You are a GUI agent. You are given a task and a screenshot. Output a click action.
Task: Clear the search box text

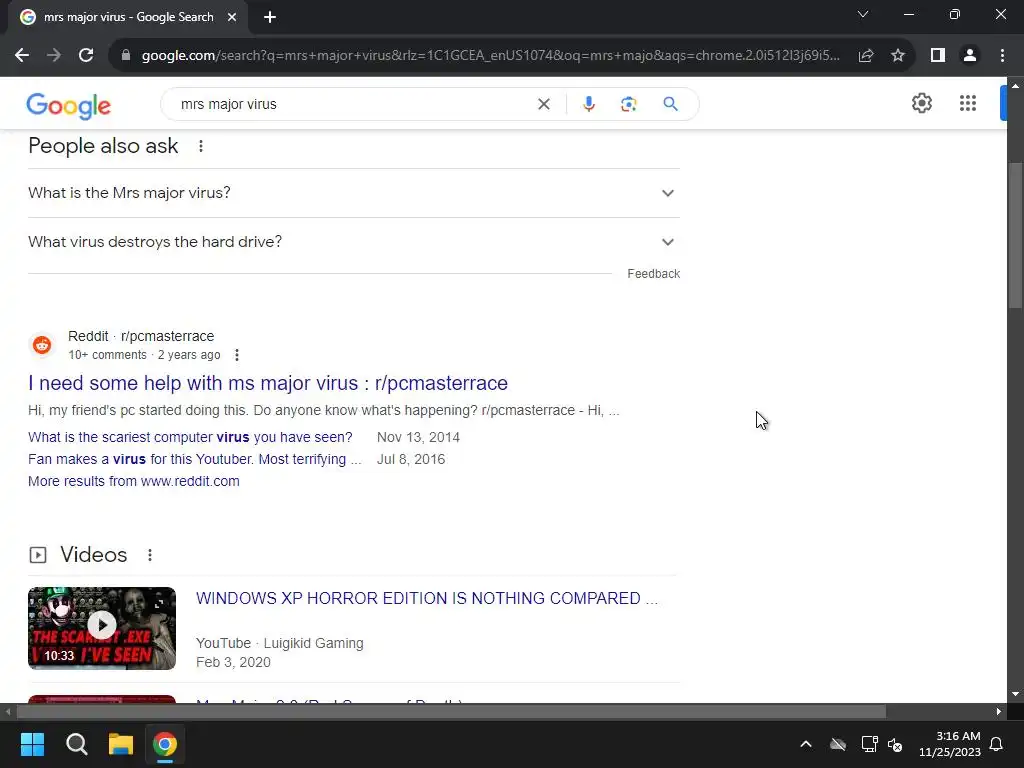coord(543,104)
